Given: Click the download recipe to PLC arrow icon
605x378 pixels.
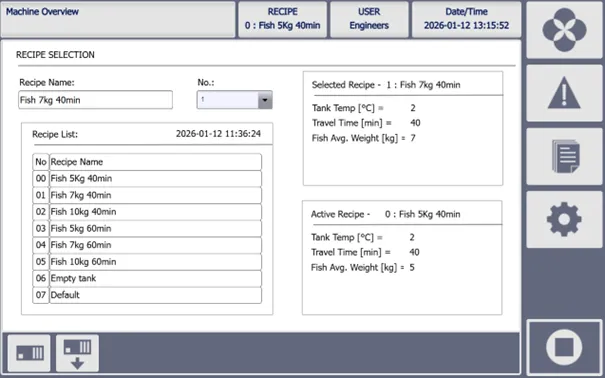Looking at the screenshot, I should coord(77,353).
